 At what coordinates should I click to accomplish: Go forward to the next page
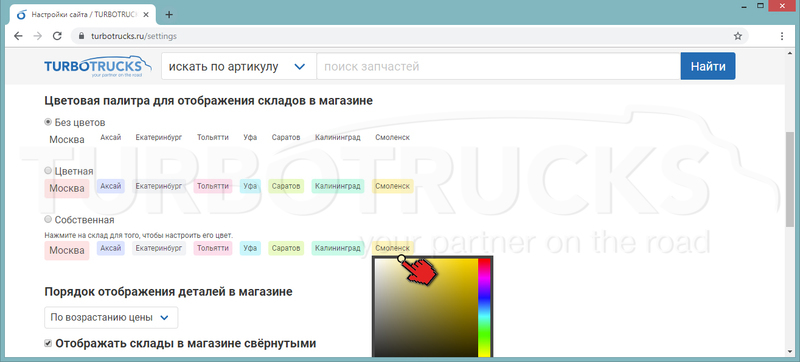37,36
